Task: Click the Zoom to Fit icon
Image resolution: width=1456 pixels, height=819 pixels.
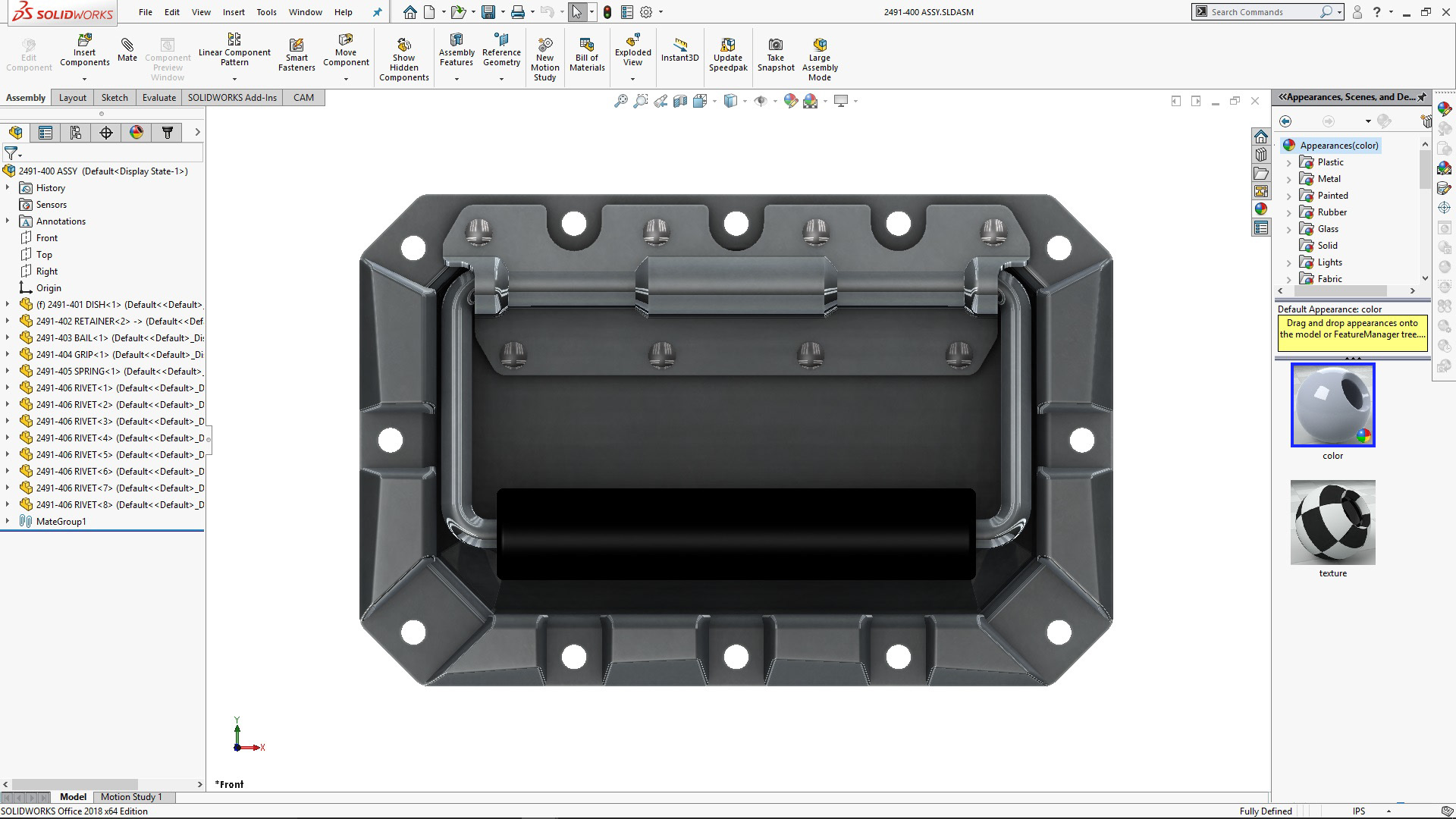Action: (621, 101)
